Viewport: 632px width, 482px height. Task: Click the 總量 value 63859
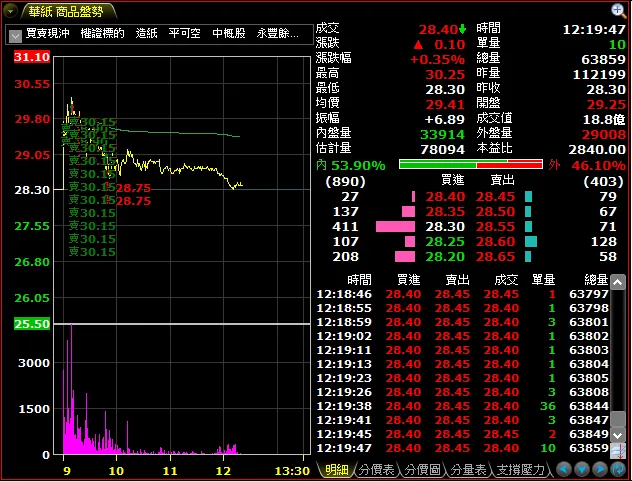click(603, 60)
